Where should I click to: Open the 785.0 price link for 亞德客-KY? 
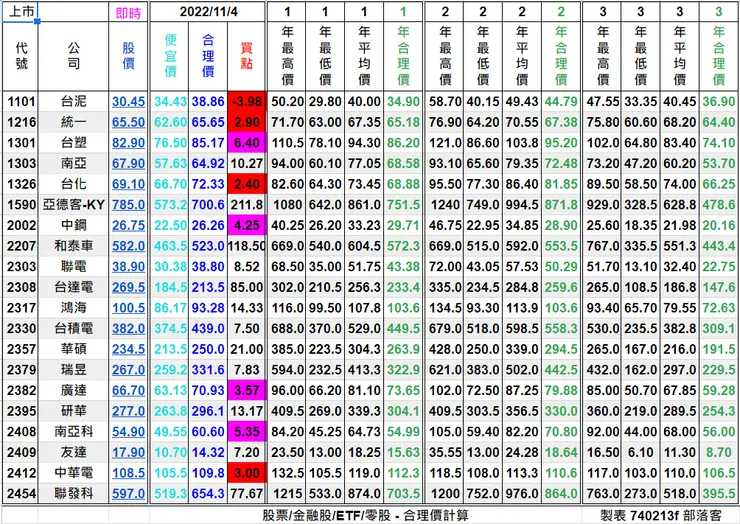[x=128, y=205]
